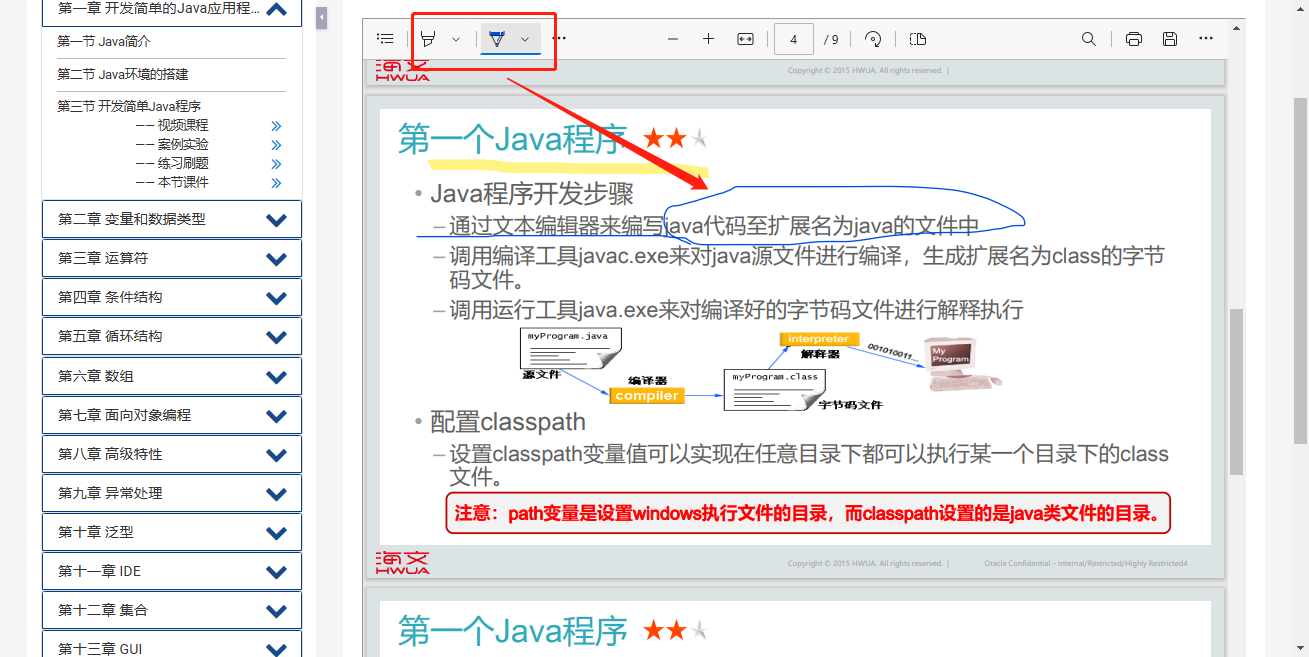Rotate the PDF page
This screenshot has height=657, width=1309.
(x=873, y=39)
